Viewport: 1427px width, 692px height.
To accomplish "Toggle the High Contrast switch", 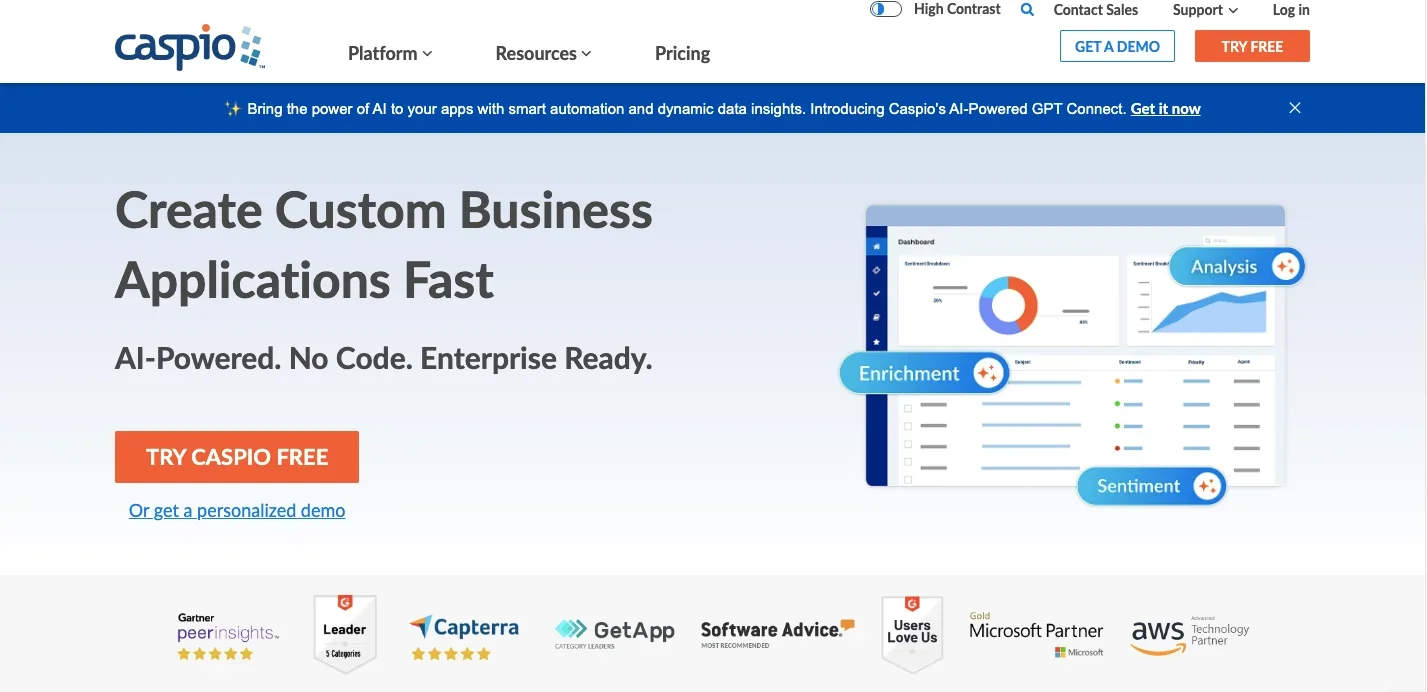I will coord(886,10).
